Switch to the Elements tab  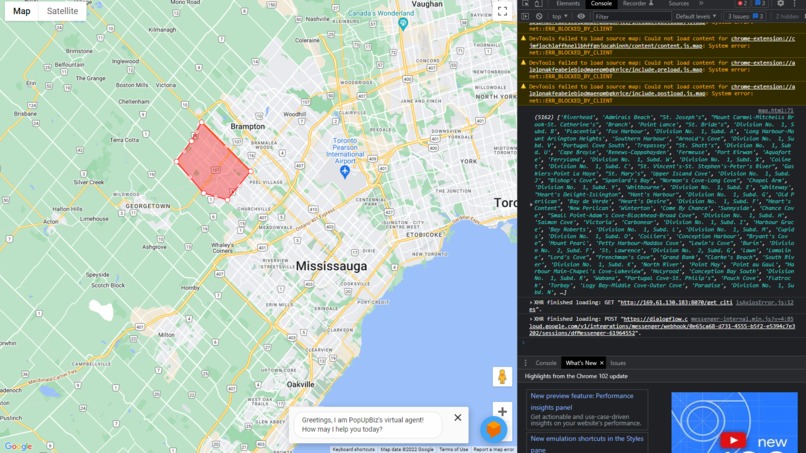point(567,4)
